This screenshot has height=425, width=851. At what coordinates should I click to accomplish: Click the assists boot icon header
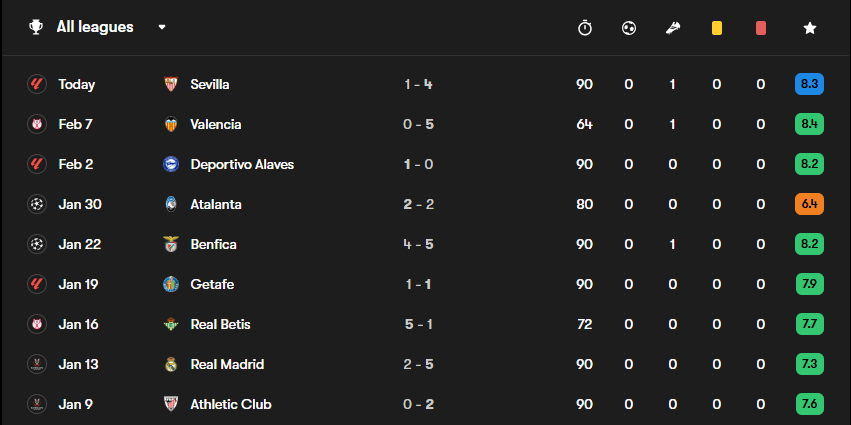pyautogui.click(x=673, y=28)
